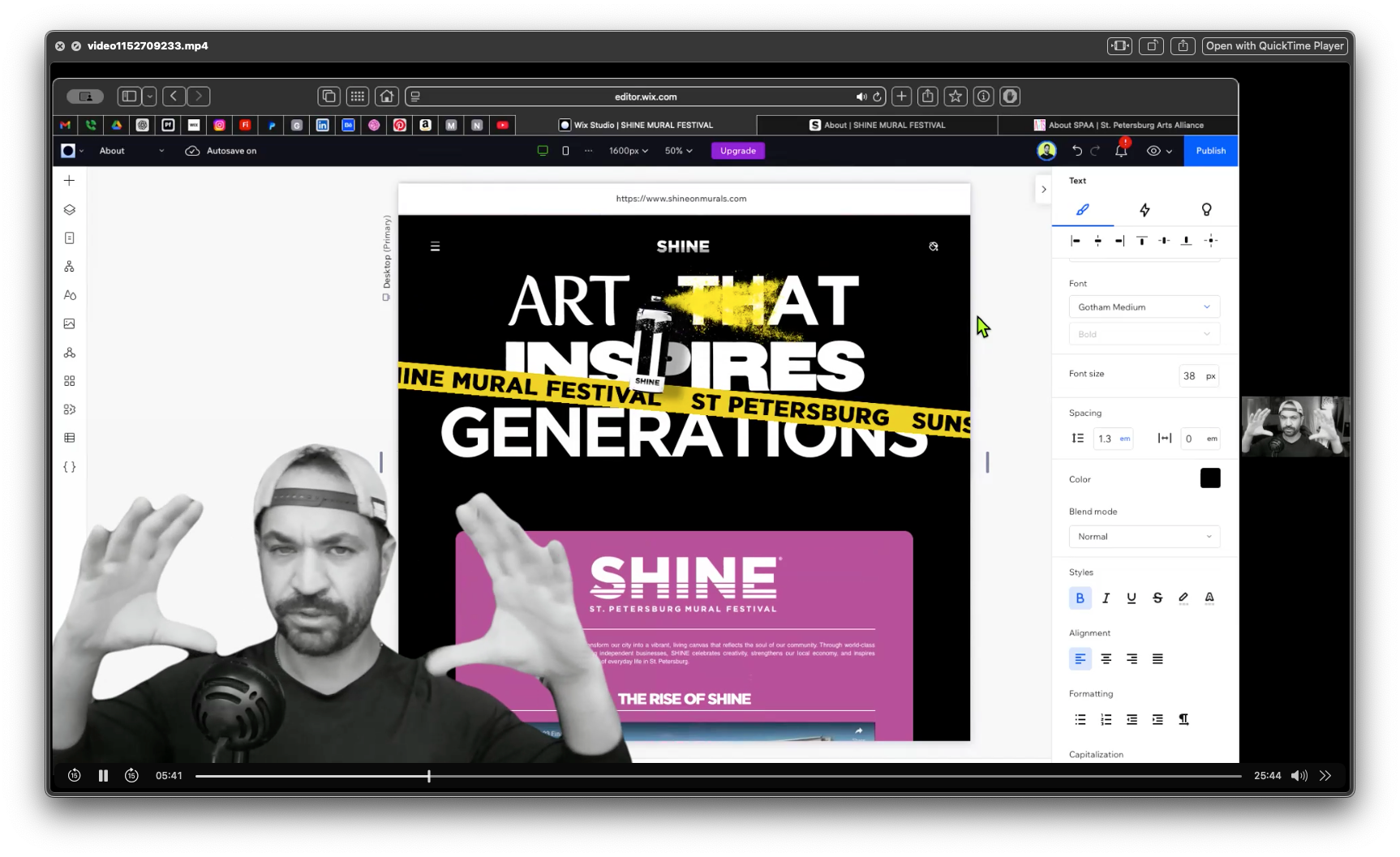Screen dimensions: 1400x857
Task: Select justify text alignment
Action: click(1157, 659)
